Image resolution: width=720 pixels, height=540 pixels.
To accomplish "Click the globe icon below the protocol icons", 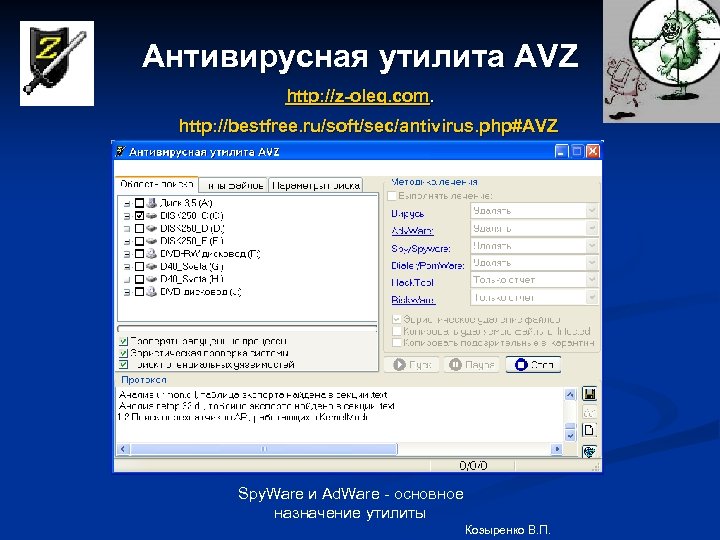I will point(589,451).
